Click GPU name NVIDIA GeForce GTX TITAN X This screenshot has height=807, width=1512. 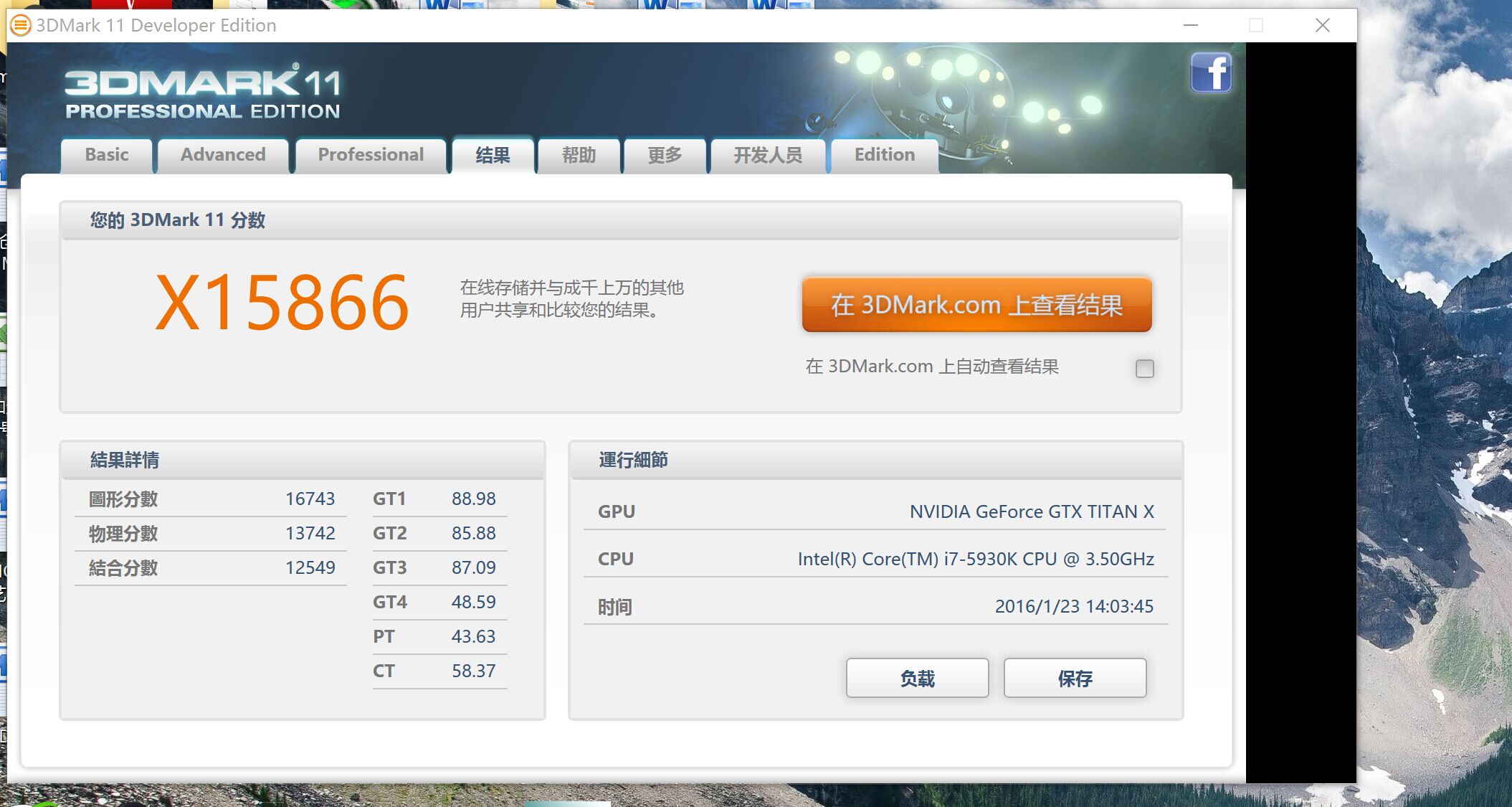pyautogui.click(x=1032, y=511)
